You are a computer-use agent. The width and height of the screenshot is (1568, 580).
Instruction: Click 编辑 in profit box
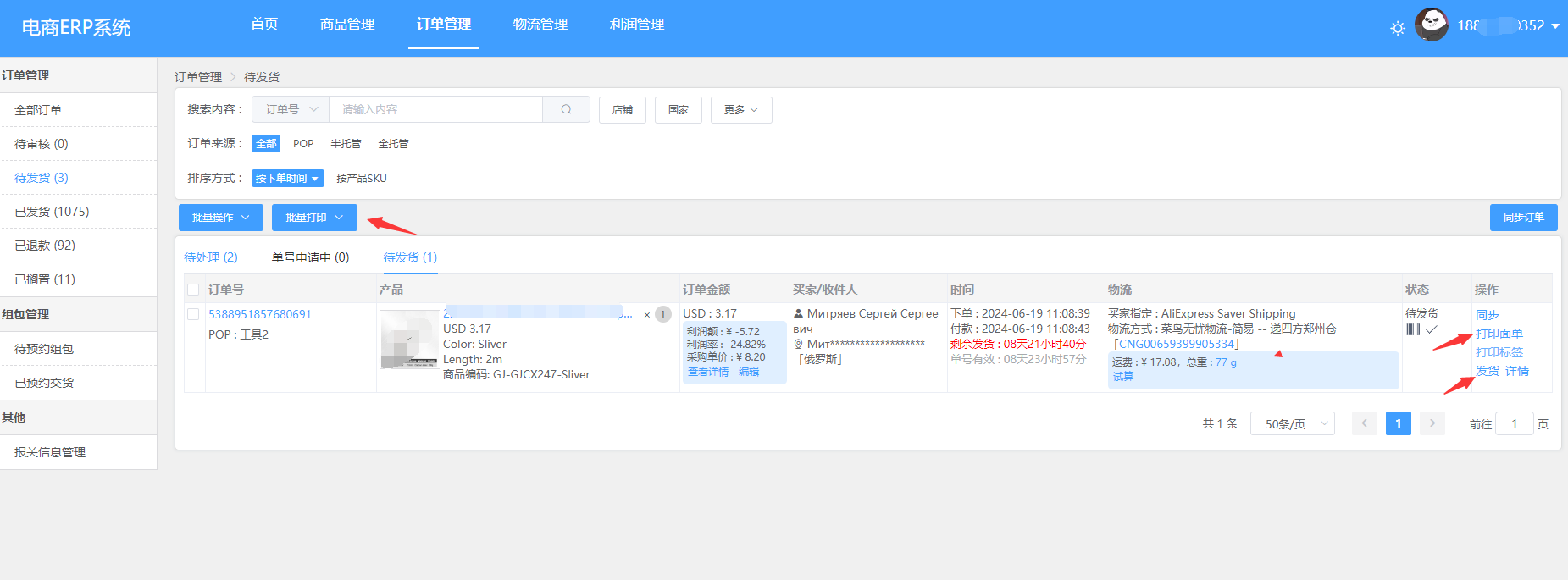coord(749,372)
